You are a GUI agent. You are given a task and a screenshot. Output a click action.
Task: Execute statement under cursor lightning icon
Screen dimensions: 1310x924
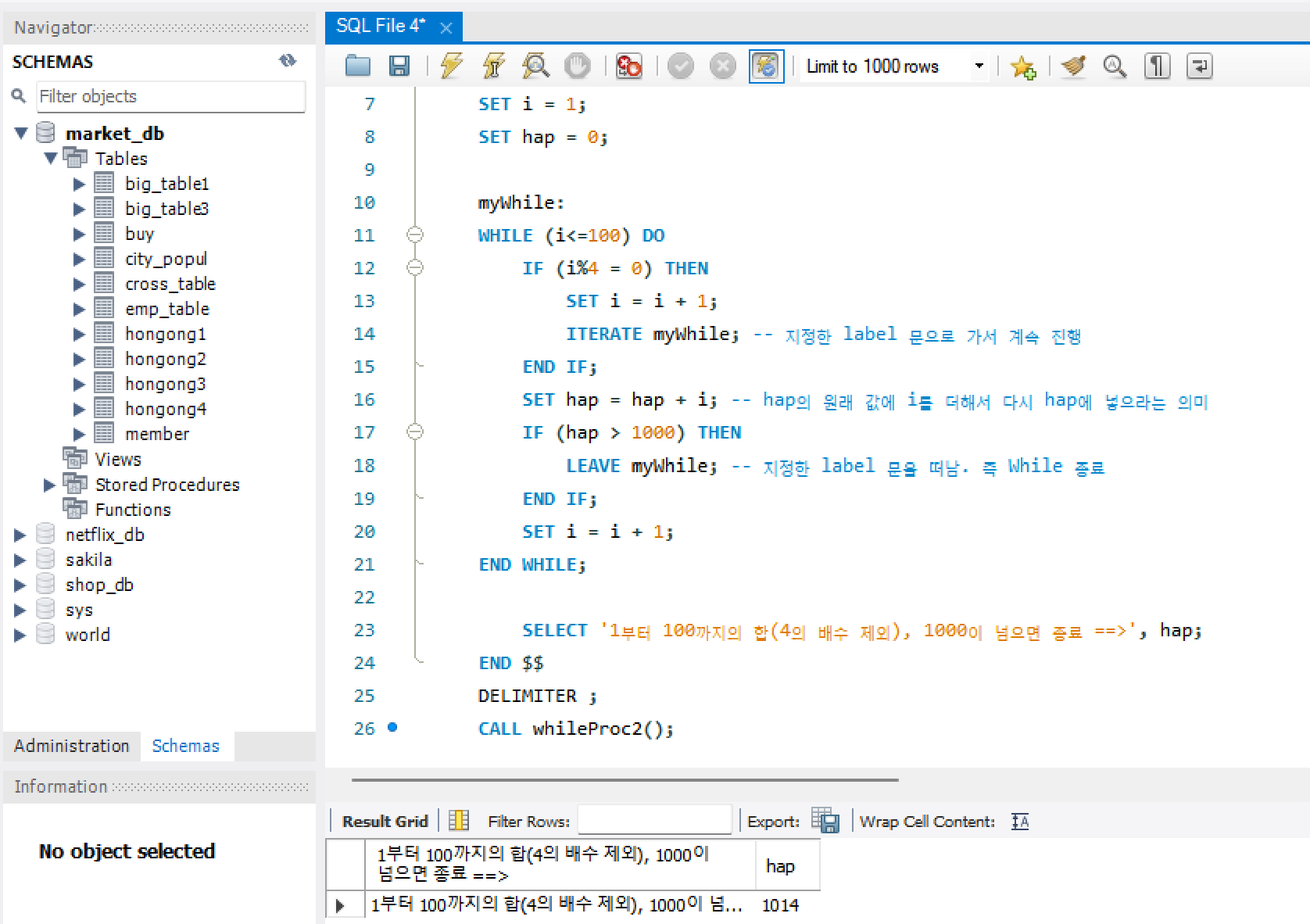(493, 66)
